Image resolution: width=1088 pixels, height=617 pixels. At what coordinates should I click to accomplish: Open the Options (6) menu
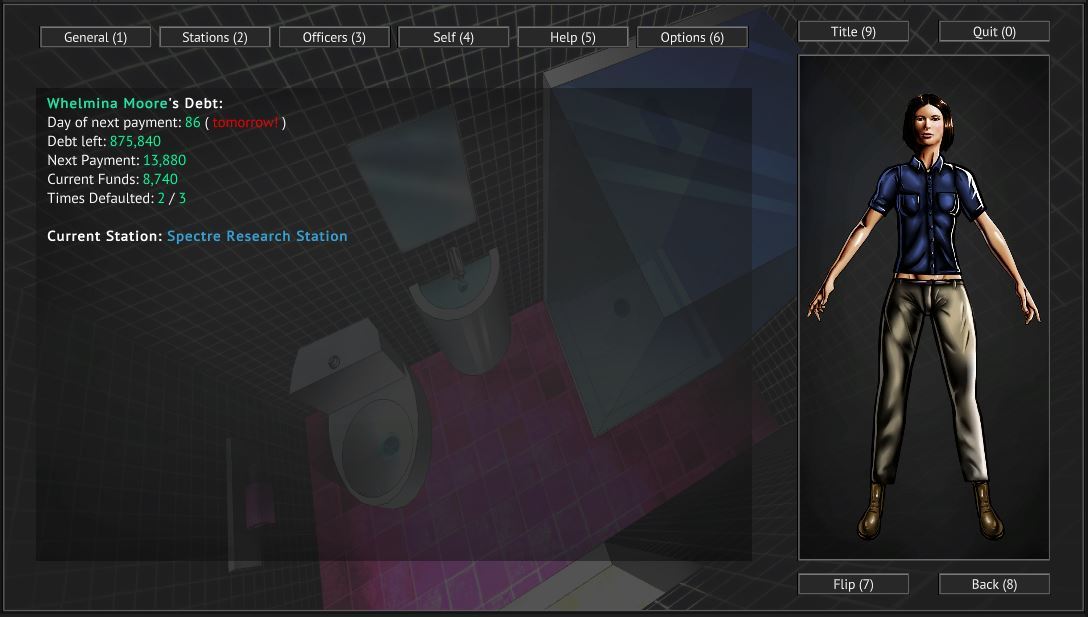pos(692,37)
